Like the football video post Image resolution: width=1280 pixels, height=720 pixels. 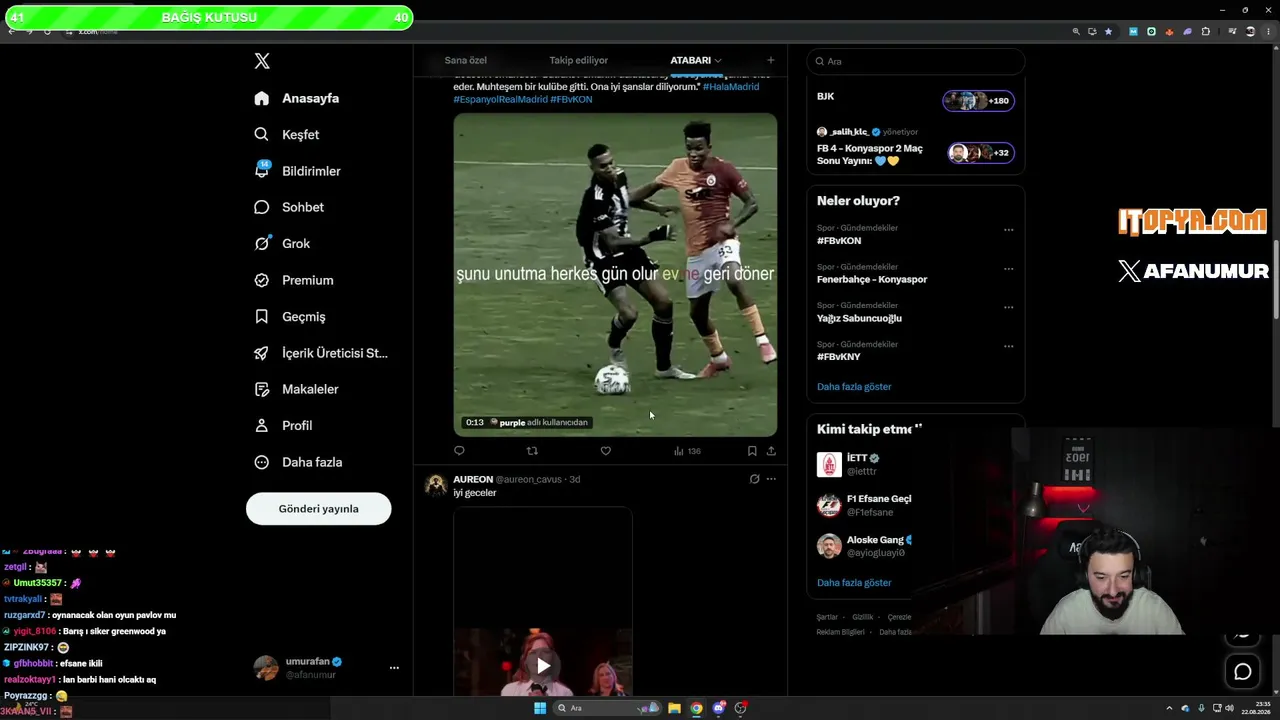605,451
